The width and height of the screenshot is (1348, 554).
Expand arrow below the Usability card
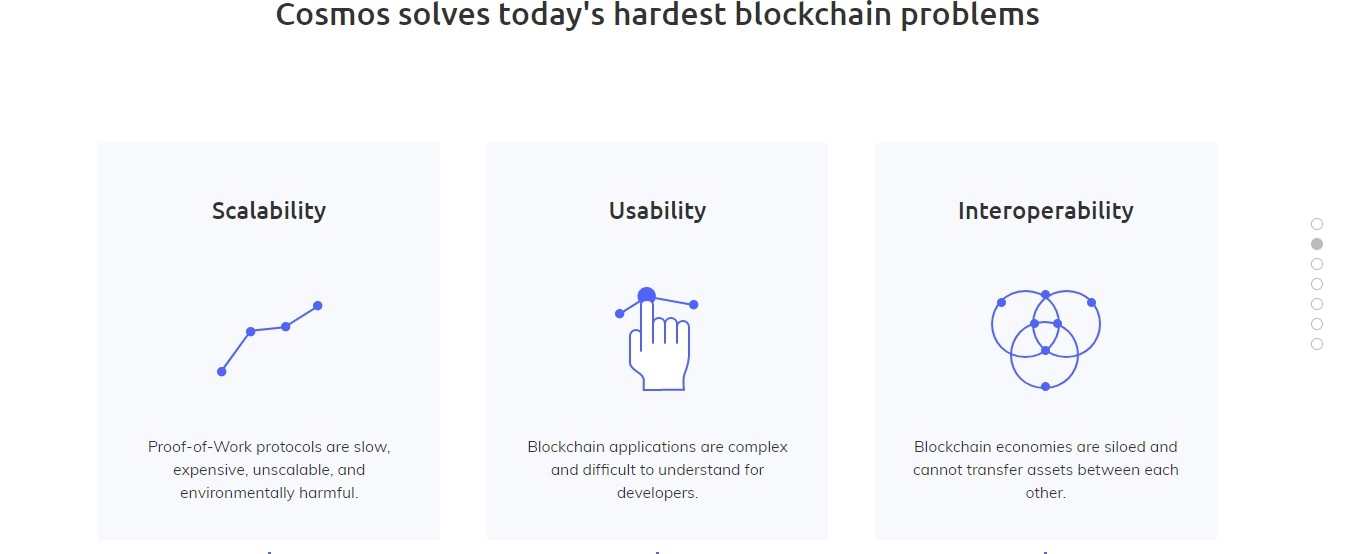[657, 551]
